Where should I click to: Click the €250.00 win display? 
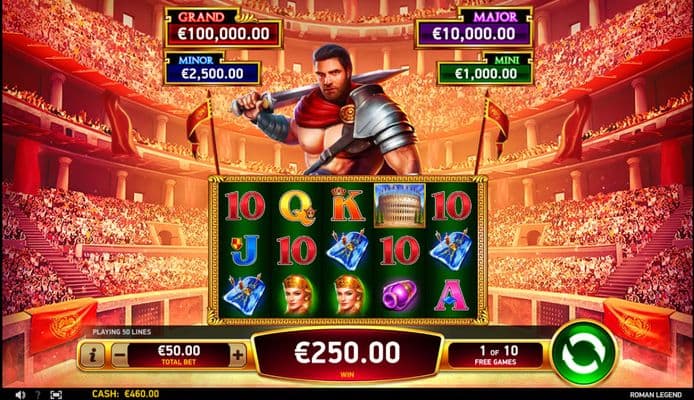(x=347, y=355)
